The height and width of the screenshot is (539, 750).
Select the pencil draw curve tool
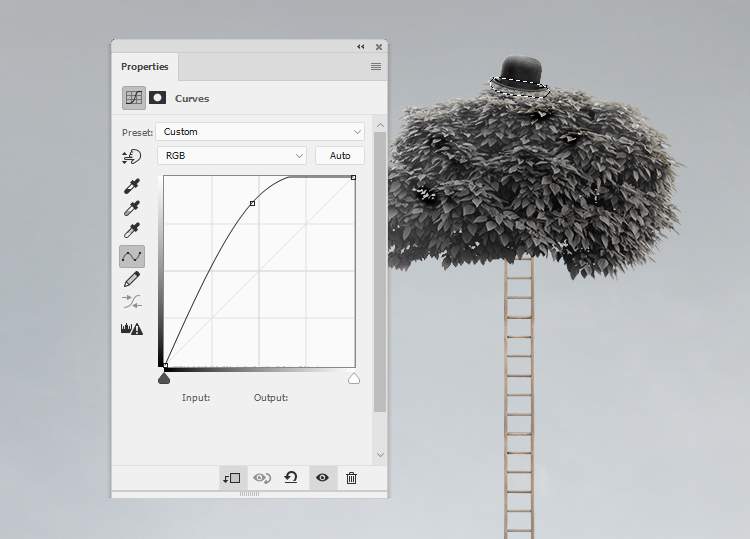(132, 279)
